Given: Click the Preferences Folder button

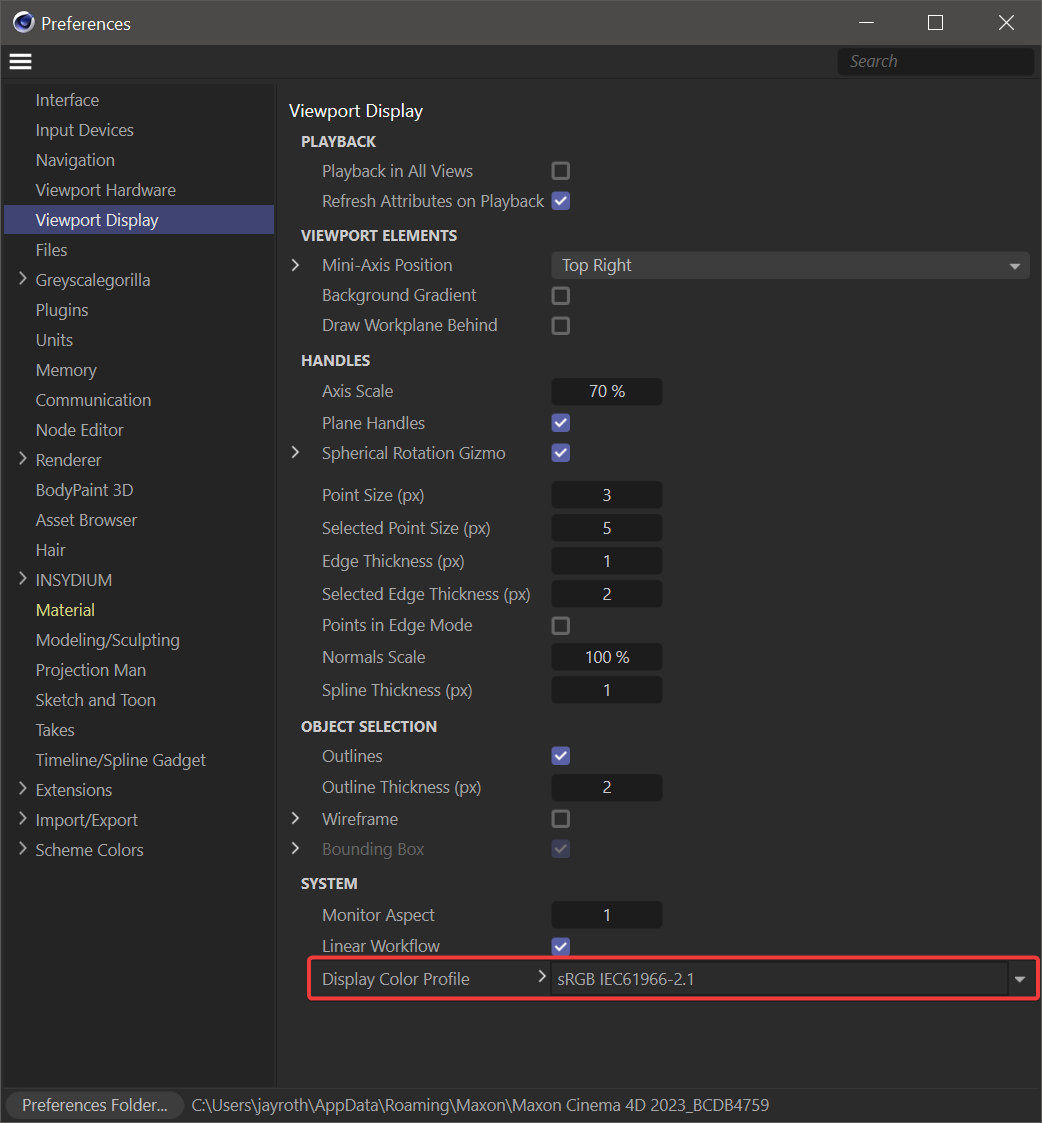Looking at the screenshot, I should click(x=93, y=1104).
